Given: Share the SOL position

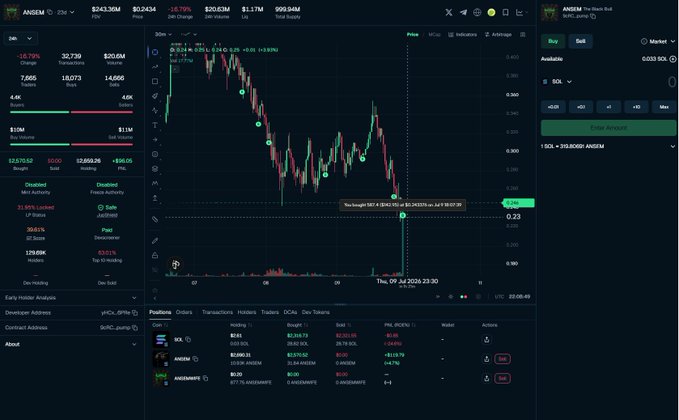Looking at the screenshot, I should coord(486,340).
